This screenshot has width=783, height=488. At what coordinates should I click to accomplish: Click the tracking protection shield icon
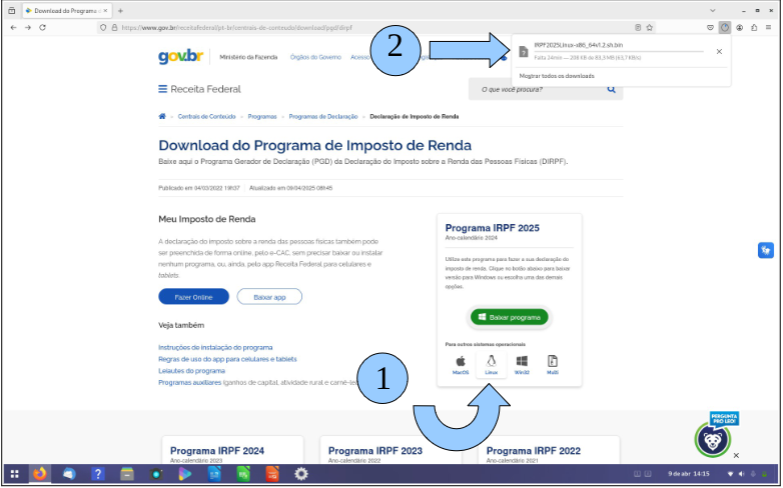pos(103,27)
